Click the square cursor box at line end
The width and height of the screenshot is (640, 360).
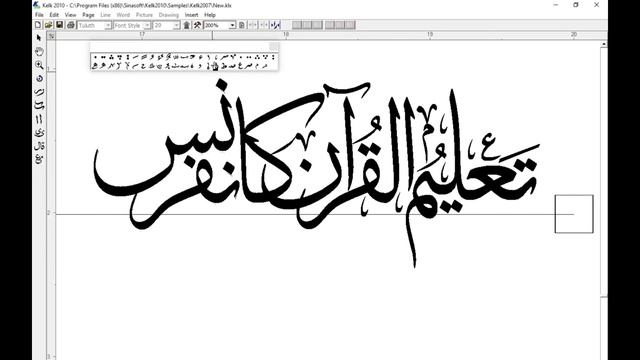coord(574,214)
